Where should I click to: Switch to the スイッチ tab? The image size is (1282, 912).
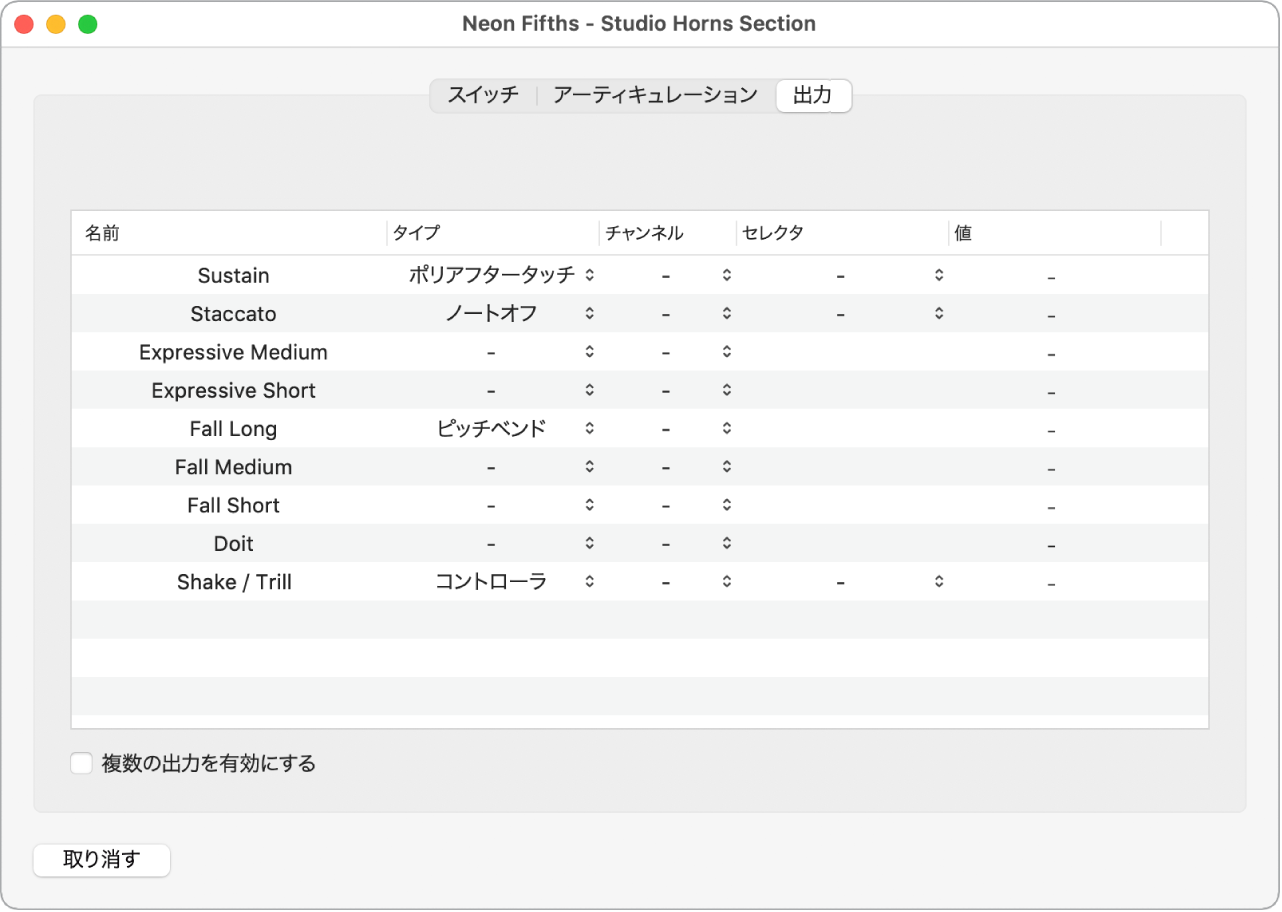484,95
